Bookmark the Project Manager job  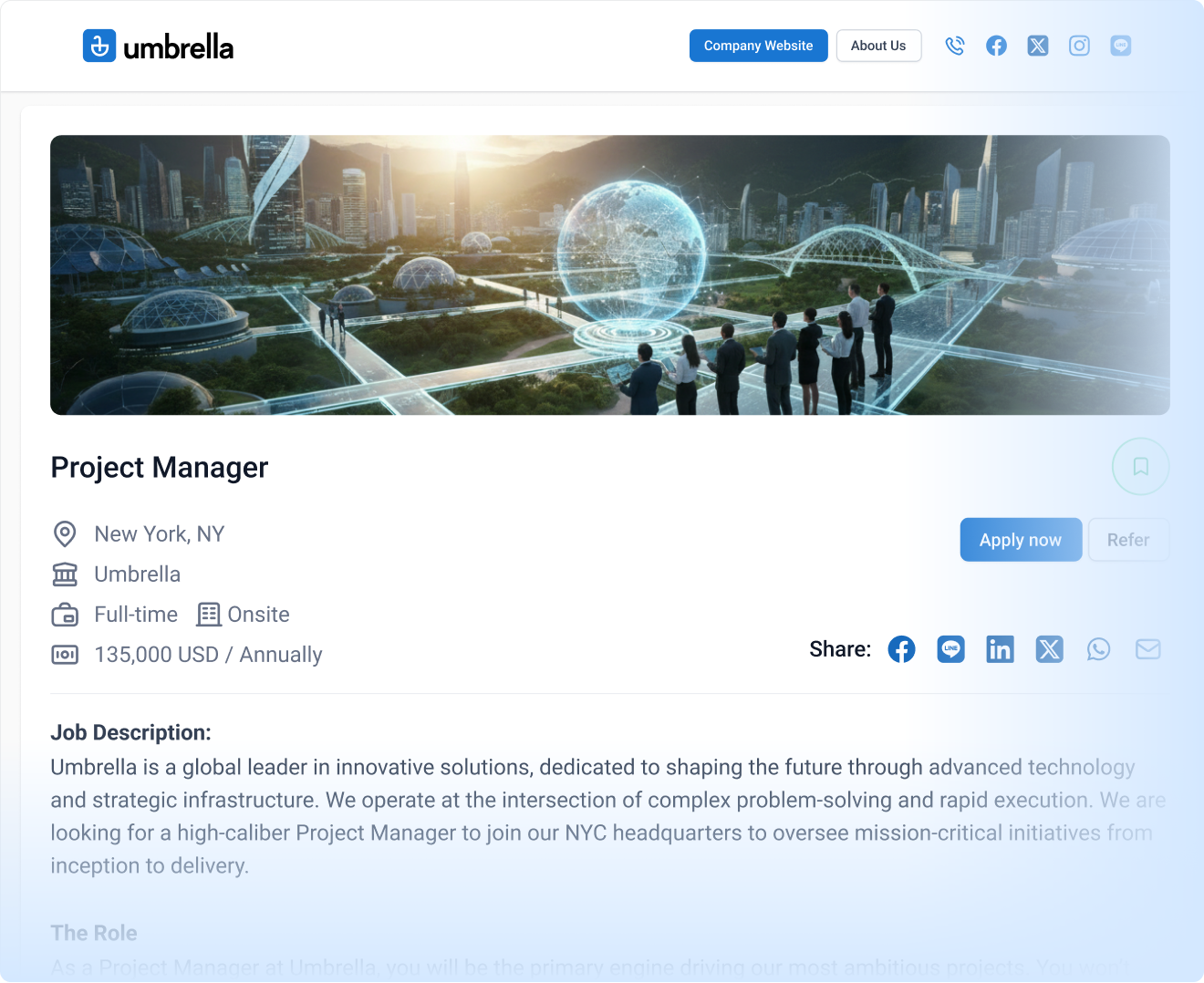point(1140,467)
